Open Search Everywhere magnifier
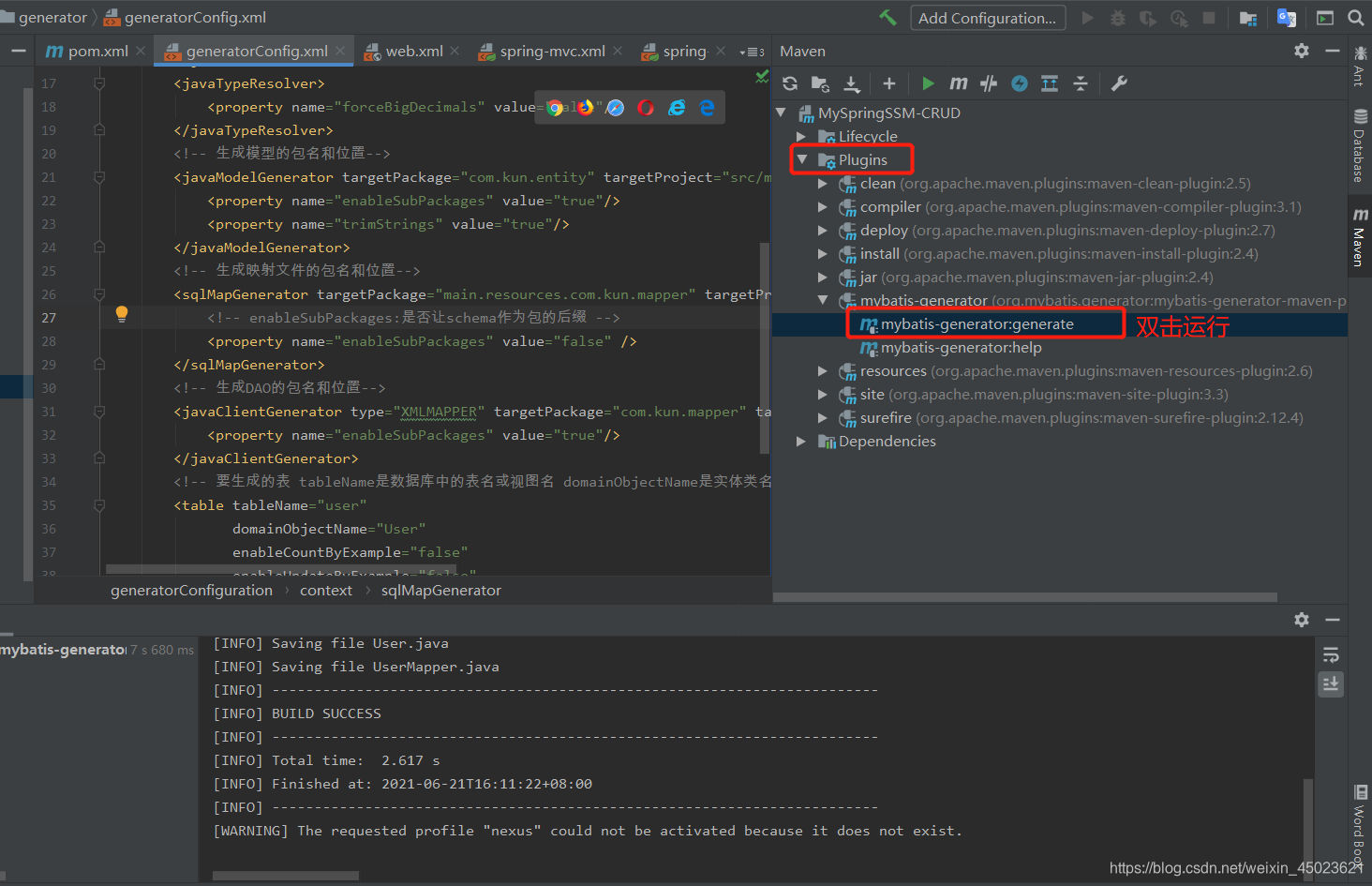Viewport: 1372px width, 886px height. 1356,18
